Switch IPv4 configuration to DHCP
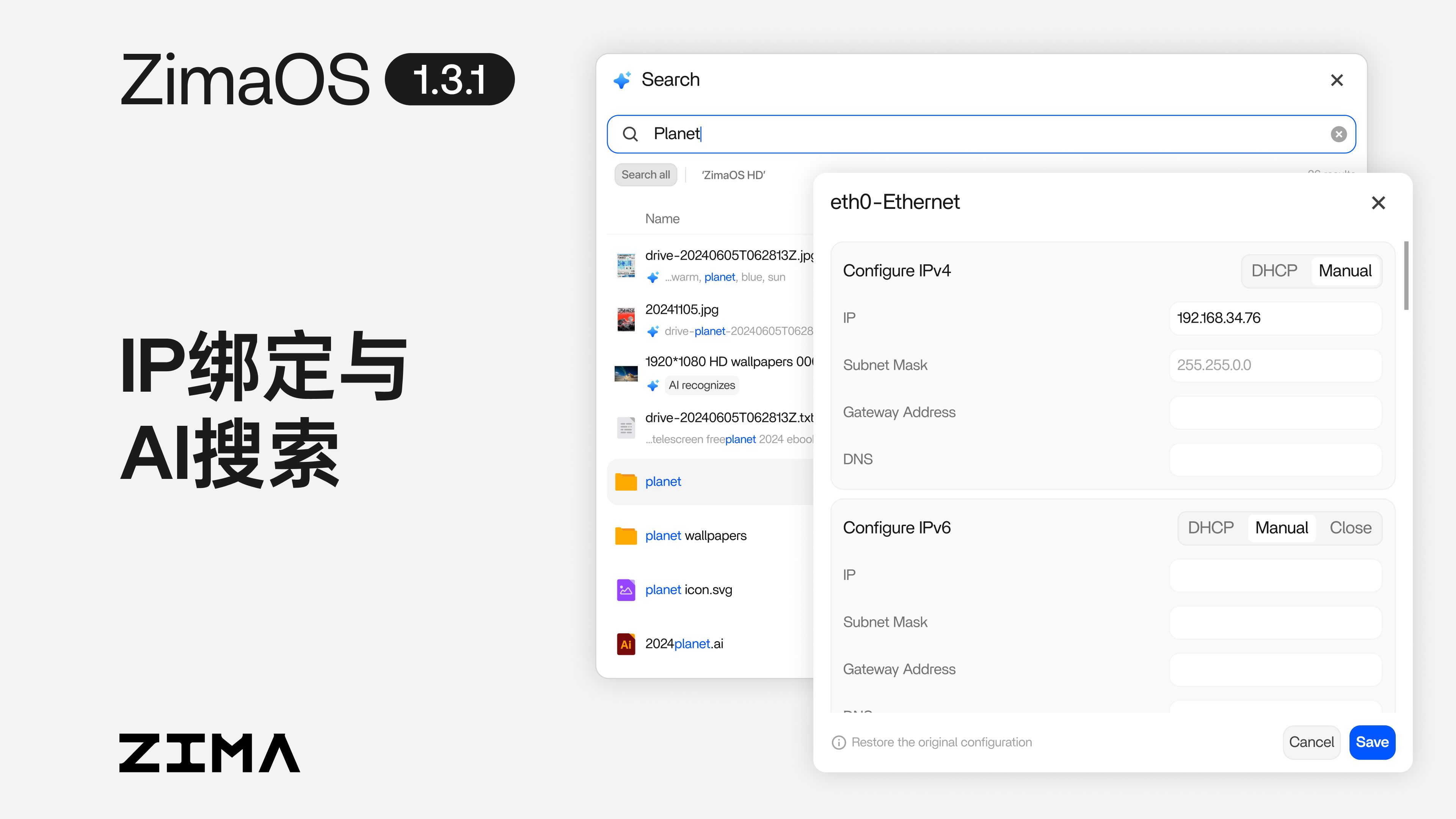The width and height of the screenshot is (1456, 819). (x=1274, y=271)
